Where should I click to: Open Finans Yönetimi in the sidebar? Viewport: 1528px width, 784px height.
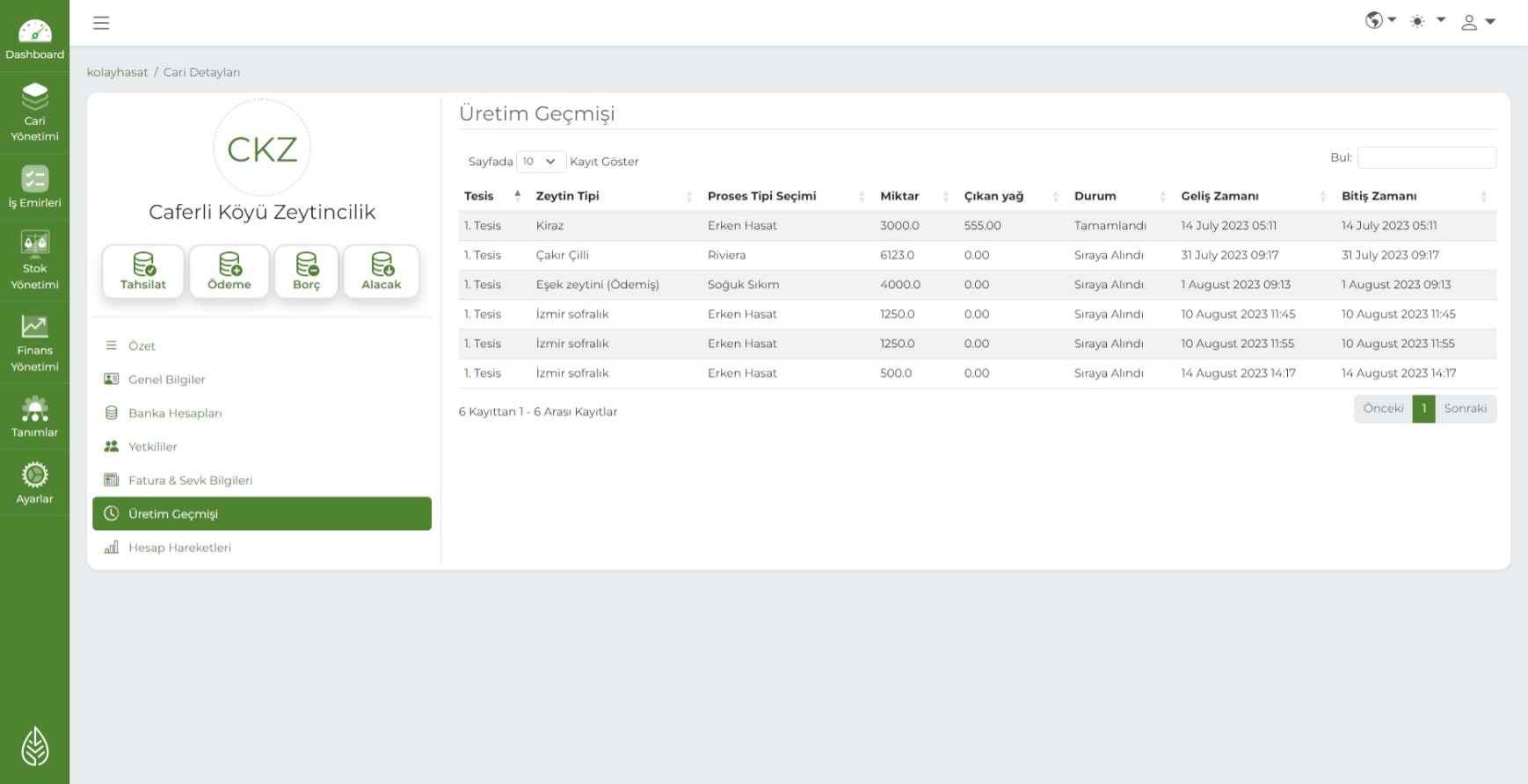click(34, 343)
